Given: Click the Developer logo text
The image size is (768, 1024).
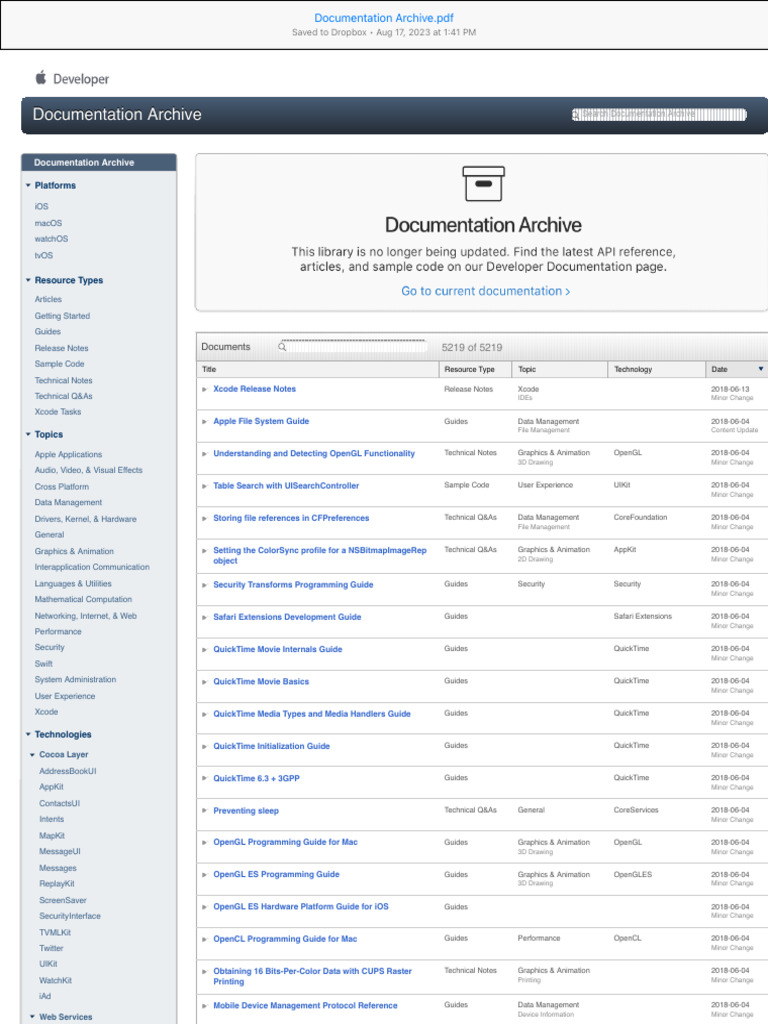Looking at the screenshot, I should click(81, 79).
